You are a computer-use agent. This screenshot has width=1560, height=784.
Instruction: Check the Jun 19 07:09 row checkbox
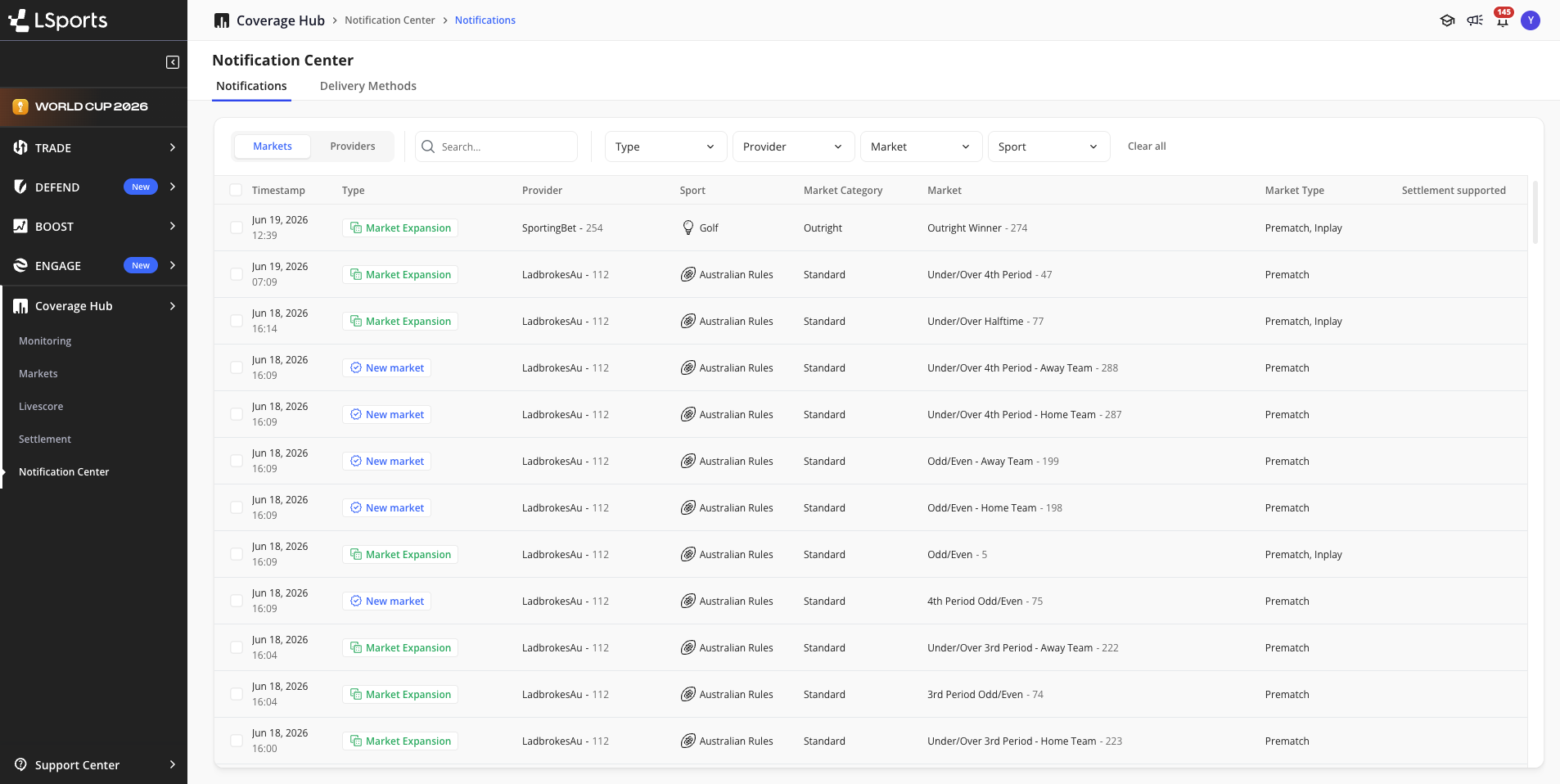[236, 274]
